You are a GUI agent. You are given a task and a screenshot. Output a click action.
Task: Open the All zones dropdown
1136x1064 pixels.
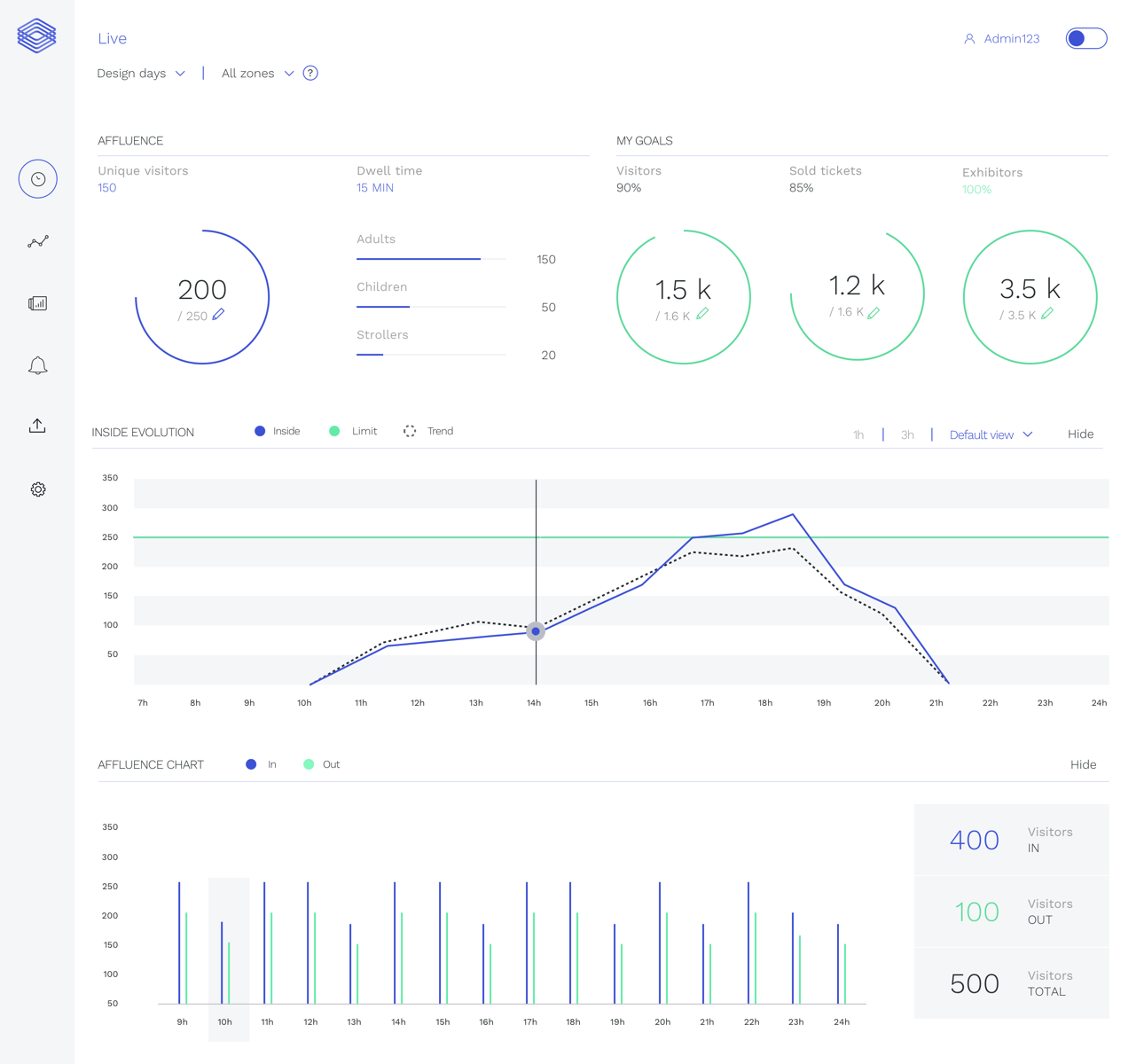point(257,74)
